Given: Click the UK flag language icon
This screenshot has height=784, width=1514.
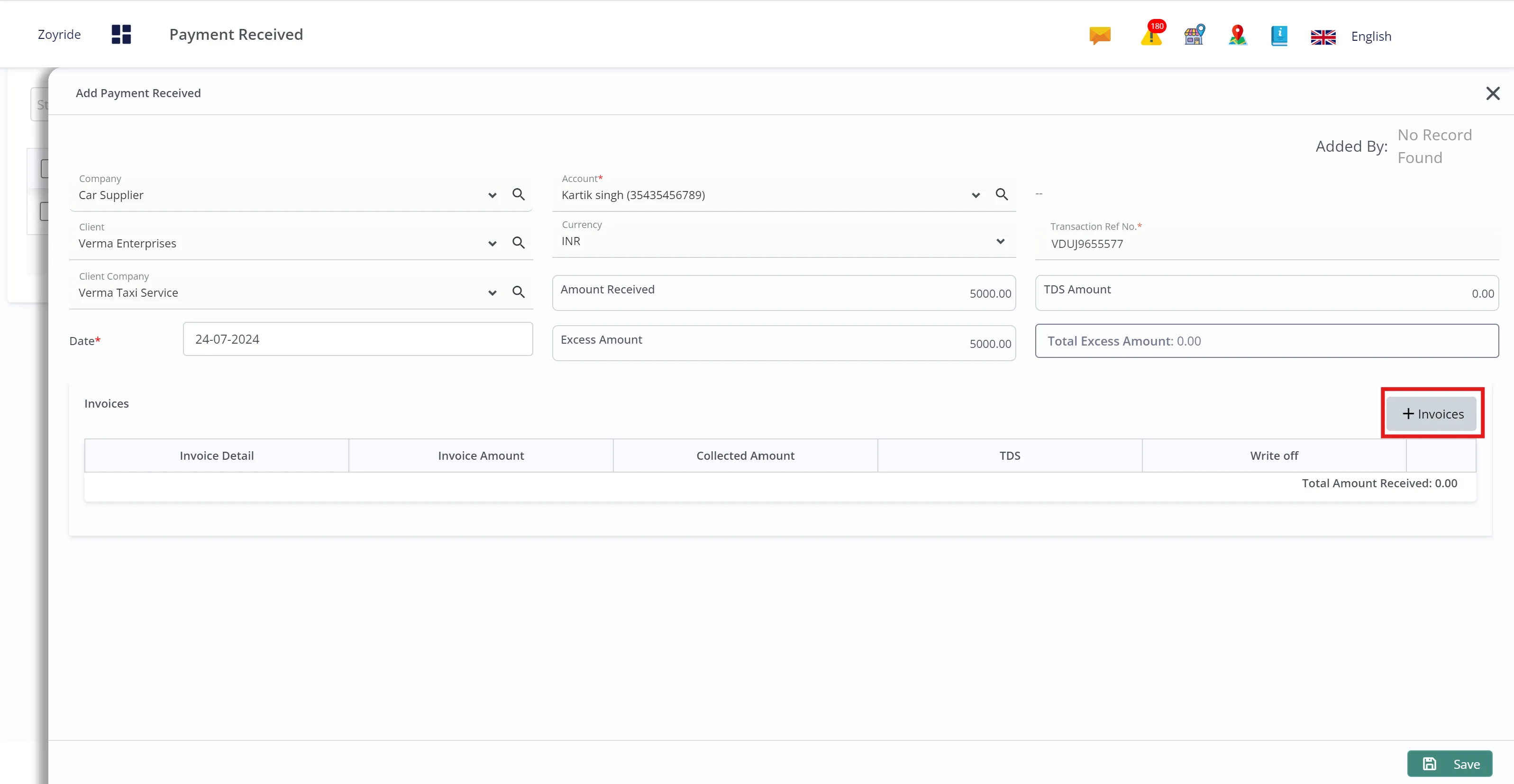Looking at the screenshot, I should tap(1323, 36).
